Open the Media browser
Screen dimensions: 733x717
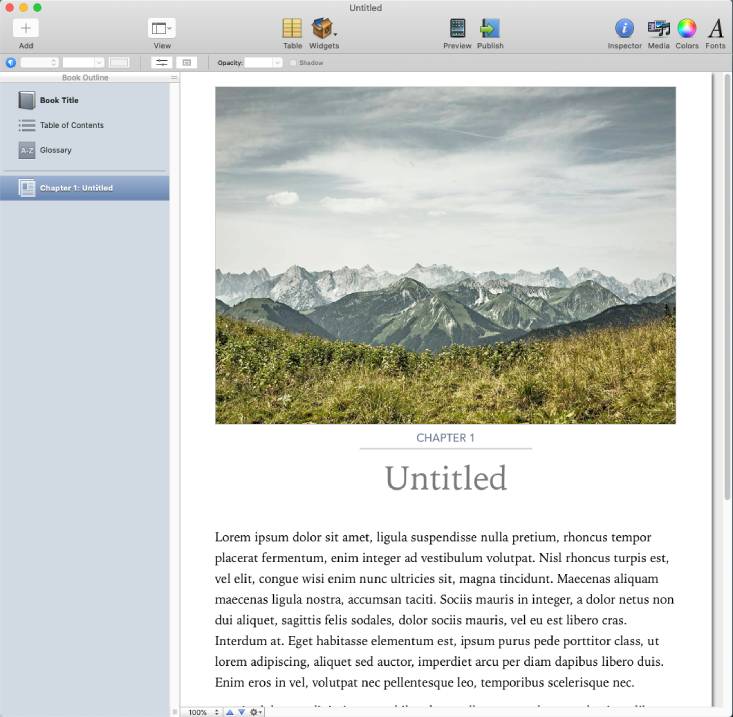(x=658, y=28)
